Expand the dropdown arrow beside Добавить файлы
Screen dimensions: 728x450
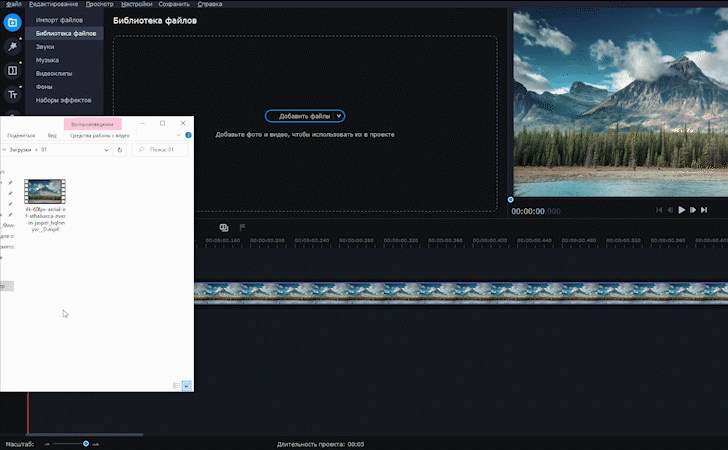click(x=339, y=116)
